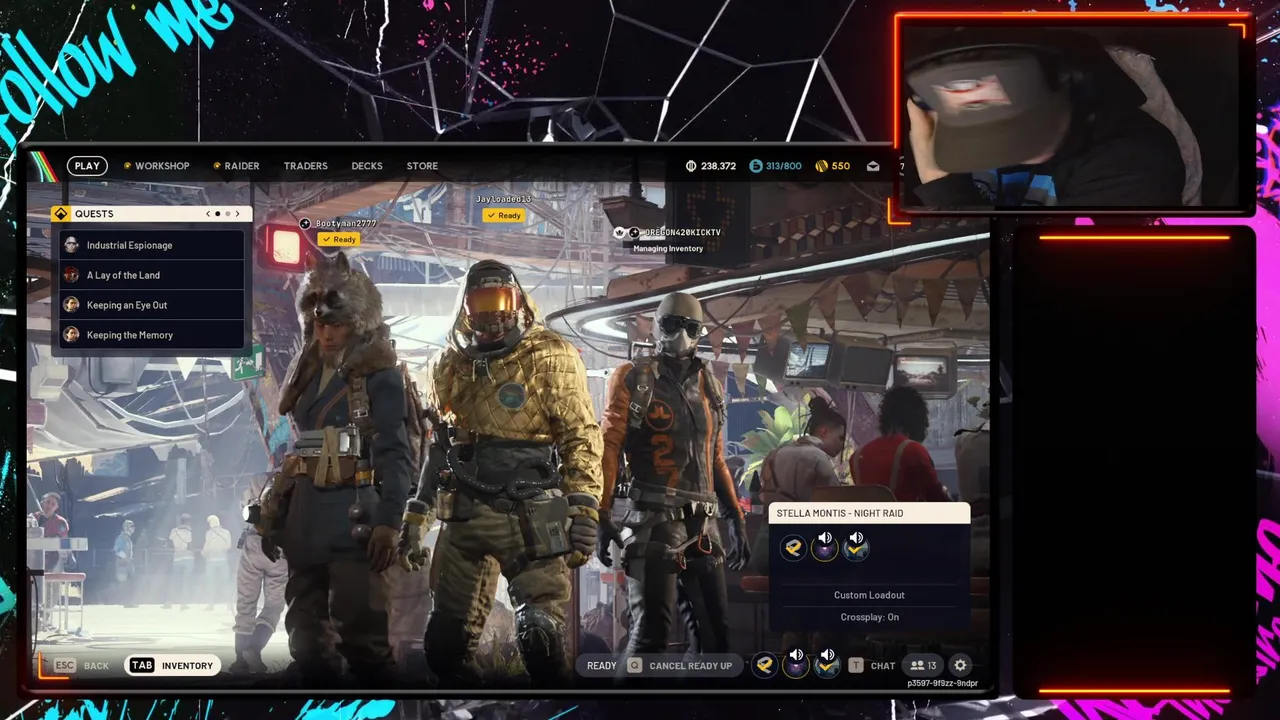The image size is (1280, 720).
Task: Click Jayloaded13 player name tag
Action: click(x=503, y=200)
